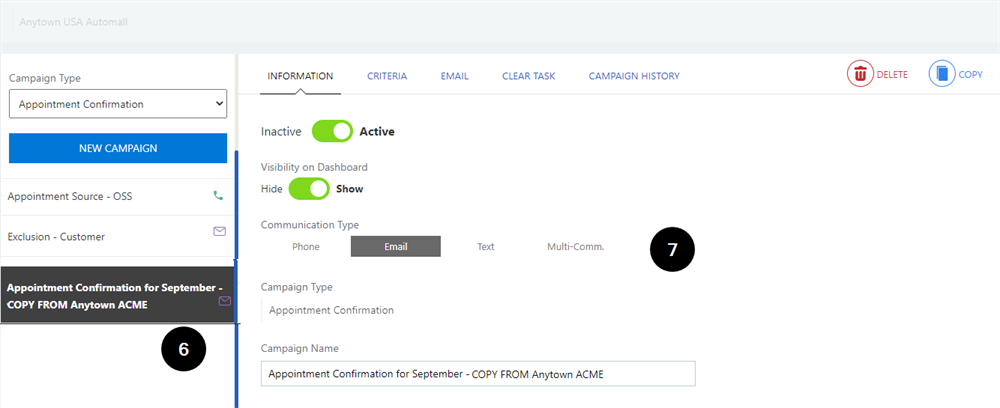Select Phone communication type
Screen dimensions: 1000x408
coord(305,247)
